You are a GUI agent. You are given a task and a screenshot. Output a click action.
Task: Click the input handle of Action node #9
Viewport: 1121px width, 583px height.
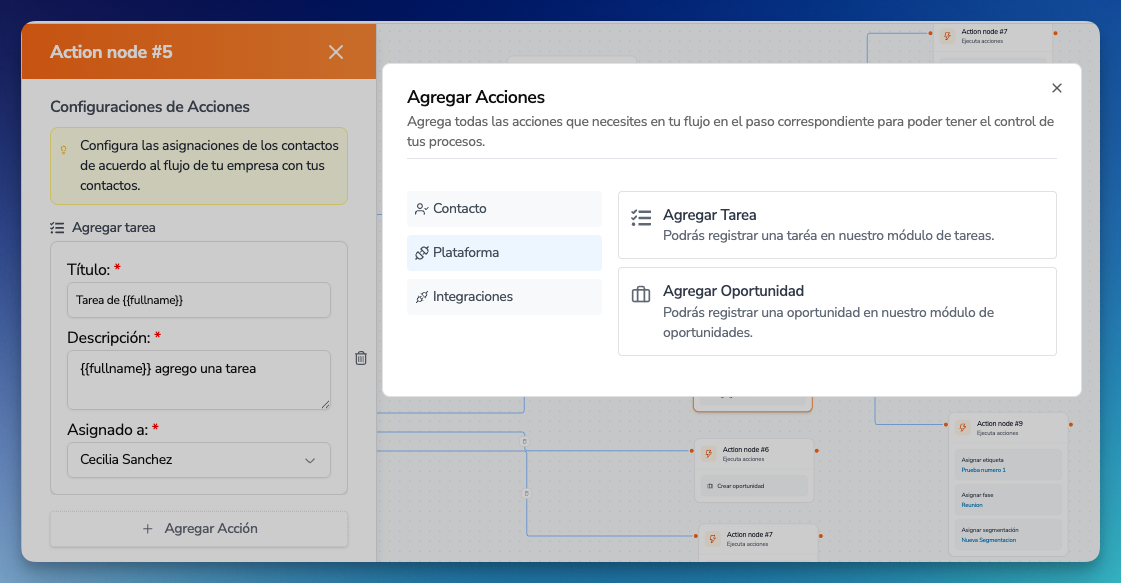tap(947, 424)
